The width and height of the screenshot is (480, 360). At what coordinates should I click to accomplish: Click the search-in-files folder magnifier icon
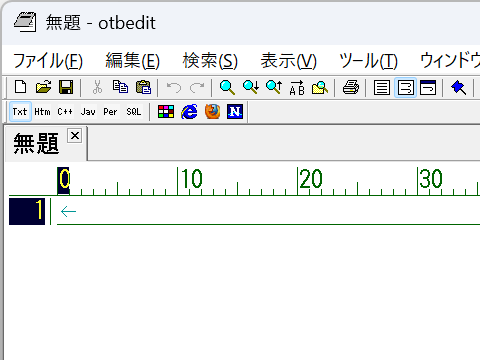[320, 87]
